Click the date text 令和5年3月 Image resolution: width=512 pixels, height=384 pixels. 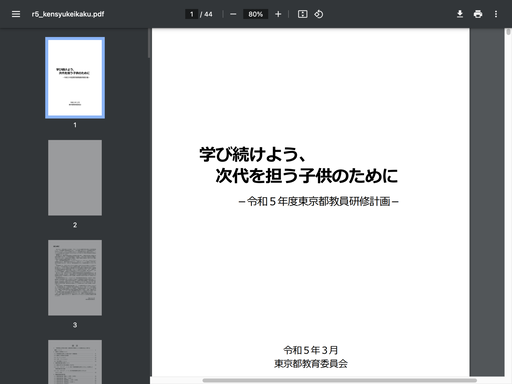coord(311,350)
